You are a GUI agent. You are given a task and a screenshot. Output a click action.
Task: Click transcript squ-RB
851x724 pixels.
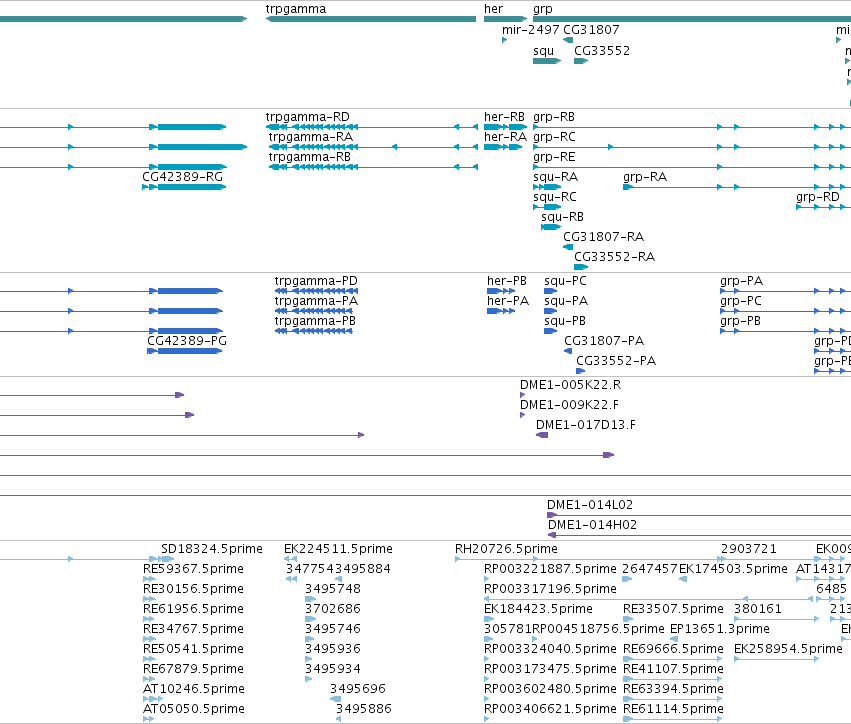(x=551, y=227)
